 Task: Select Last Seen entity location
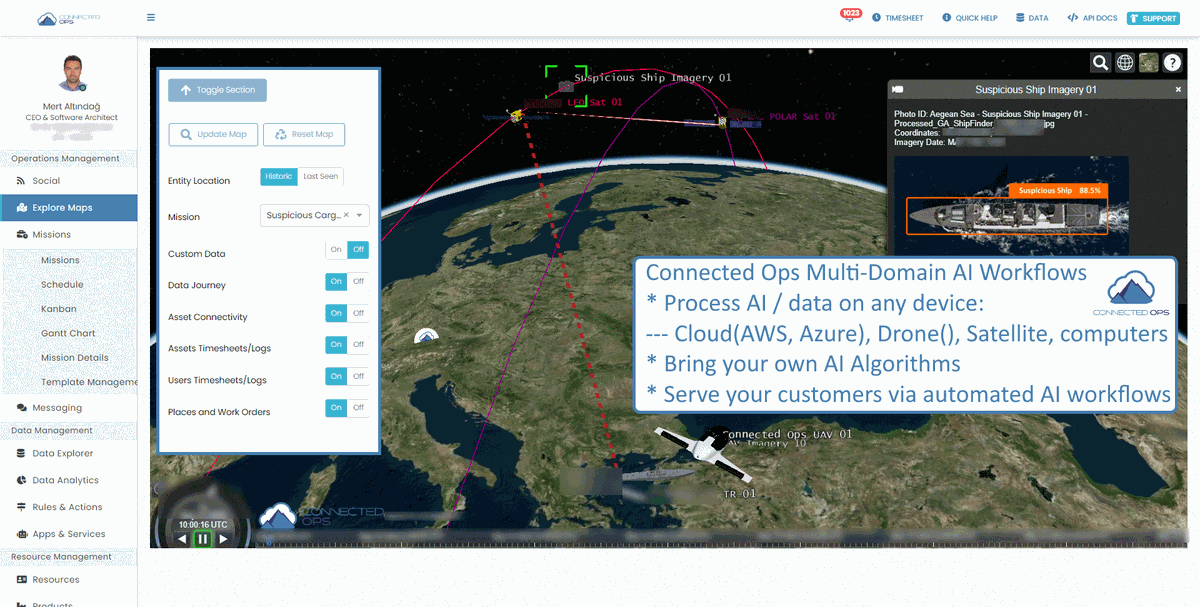click(x=320, y=176)
